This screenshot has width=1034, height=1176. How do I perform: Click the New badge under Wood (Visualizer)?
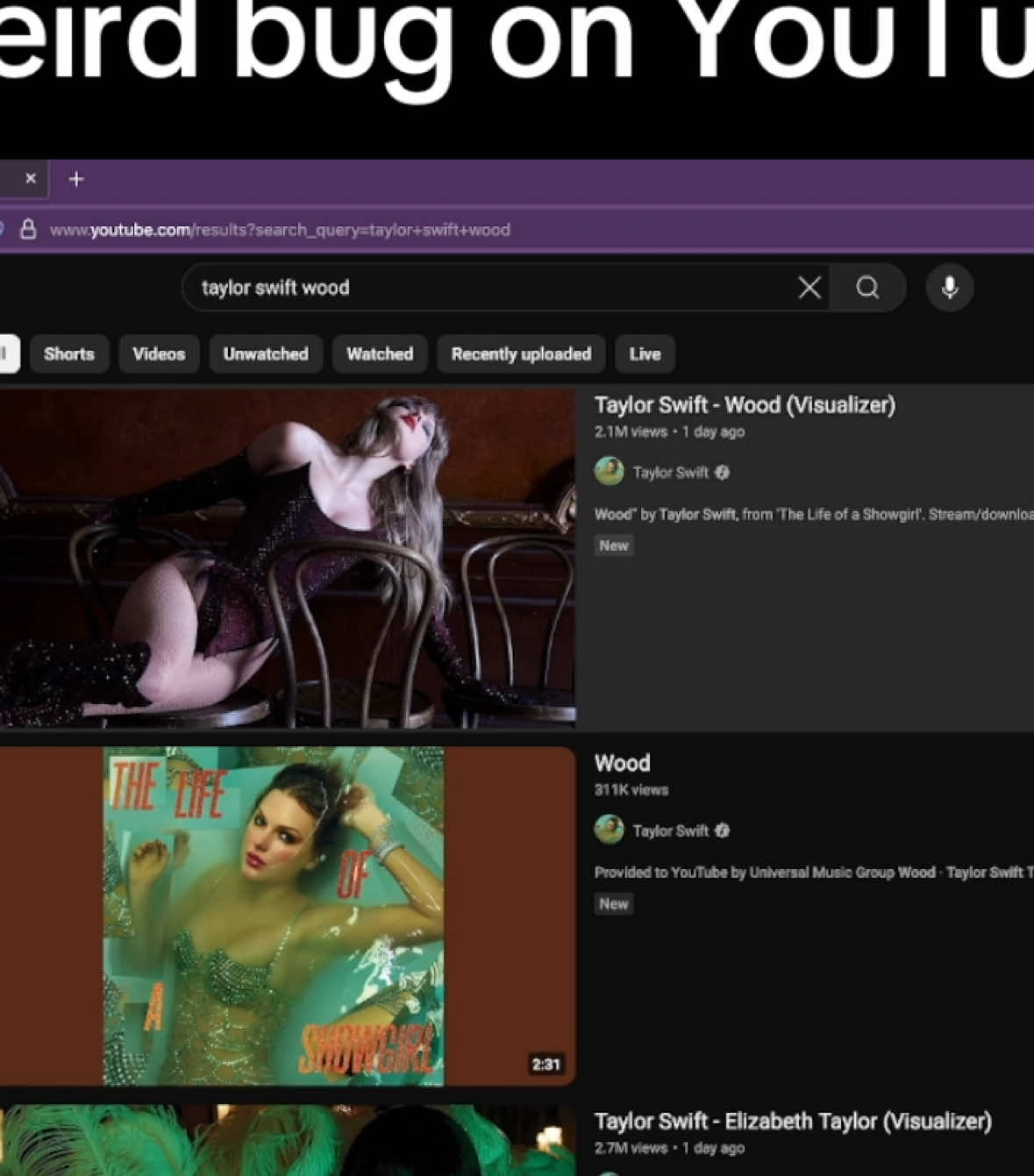[614, 545]
